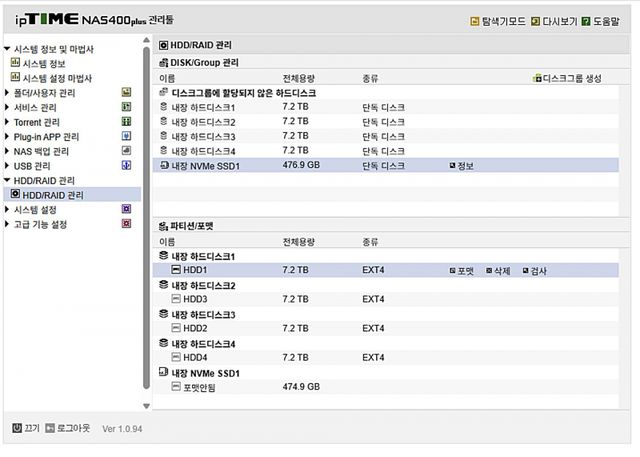Click the 고급 기능 설정 icon
The width and height of the screenshot is (640, 457).
[126, 224]
